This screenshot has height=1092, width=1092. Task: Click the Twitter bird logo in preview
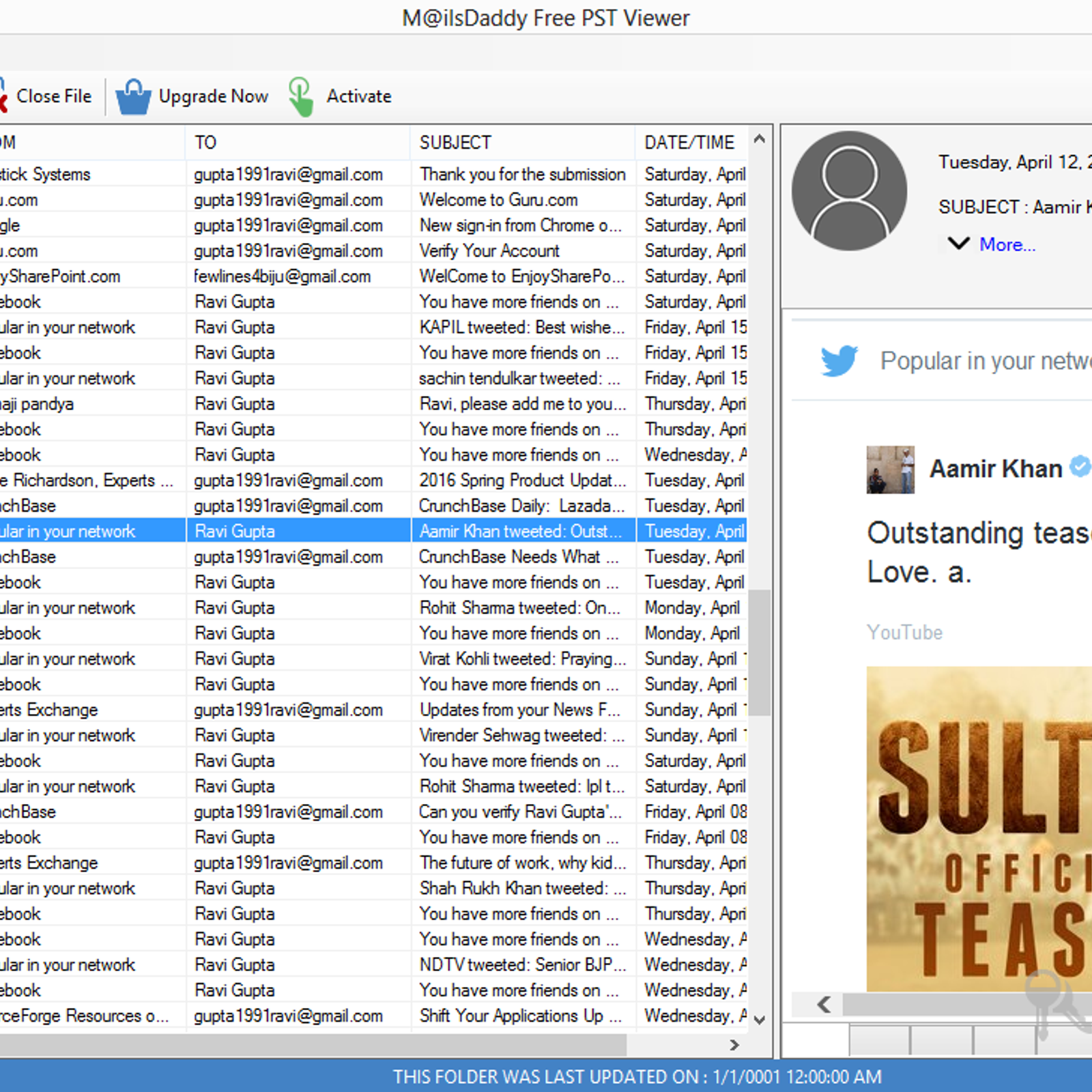pyautogui.click(x=839, y=360)
